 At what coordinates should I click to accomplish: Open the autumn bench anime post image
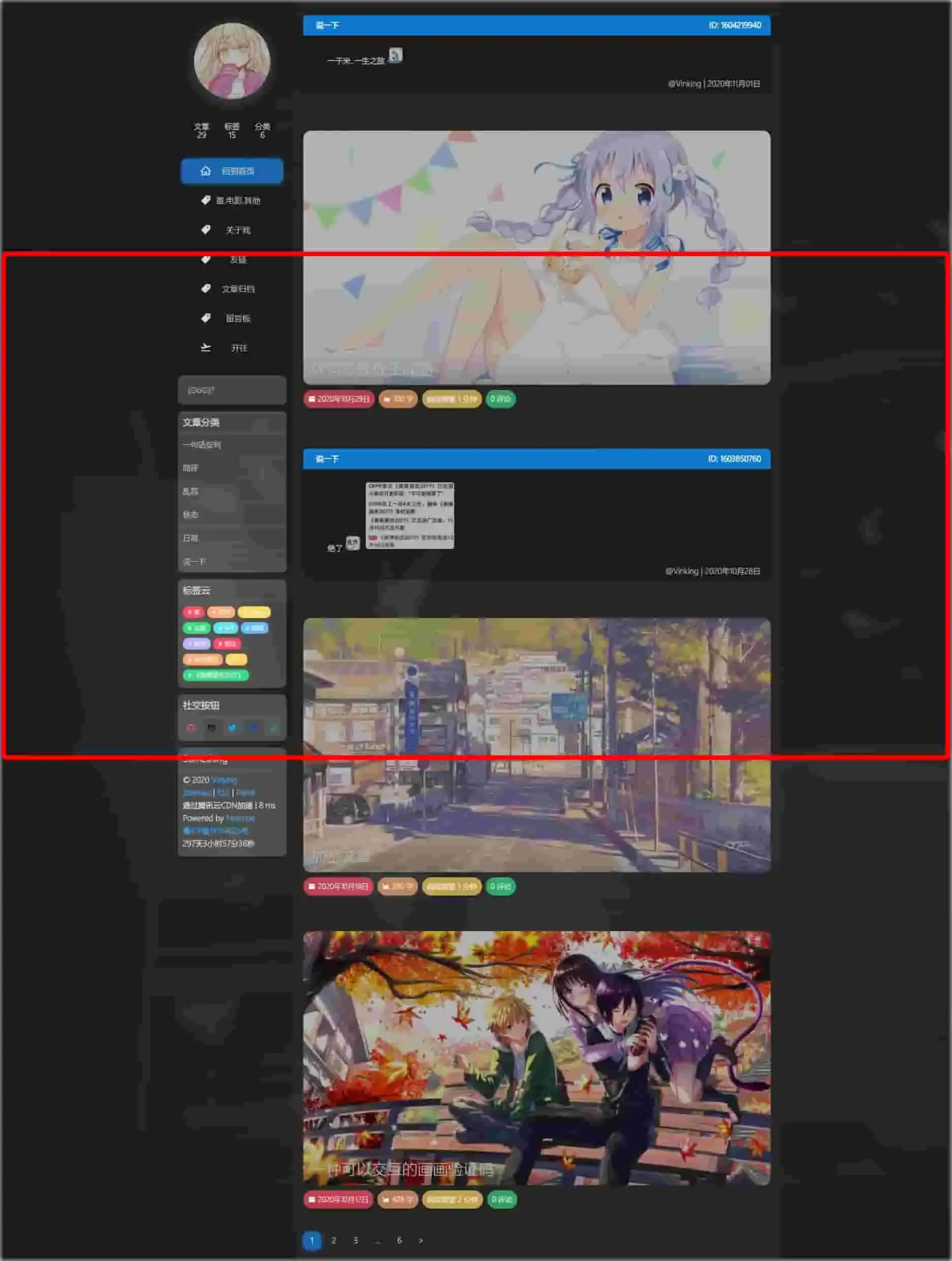pos(536,1058)
